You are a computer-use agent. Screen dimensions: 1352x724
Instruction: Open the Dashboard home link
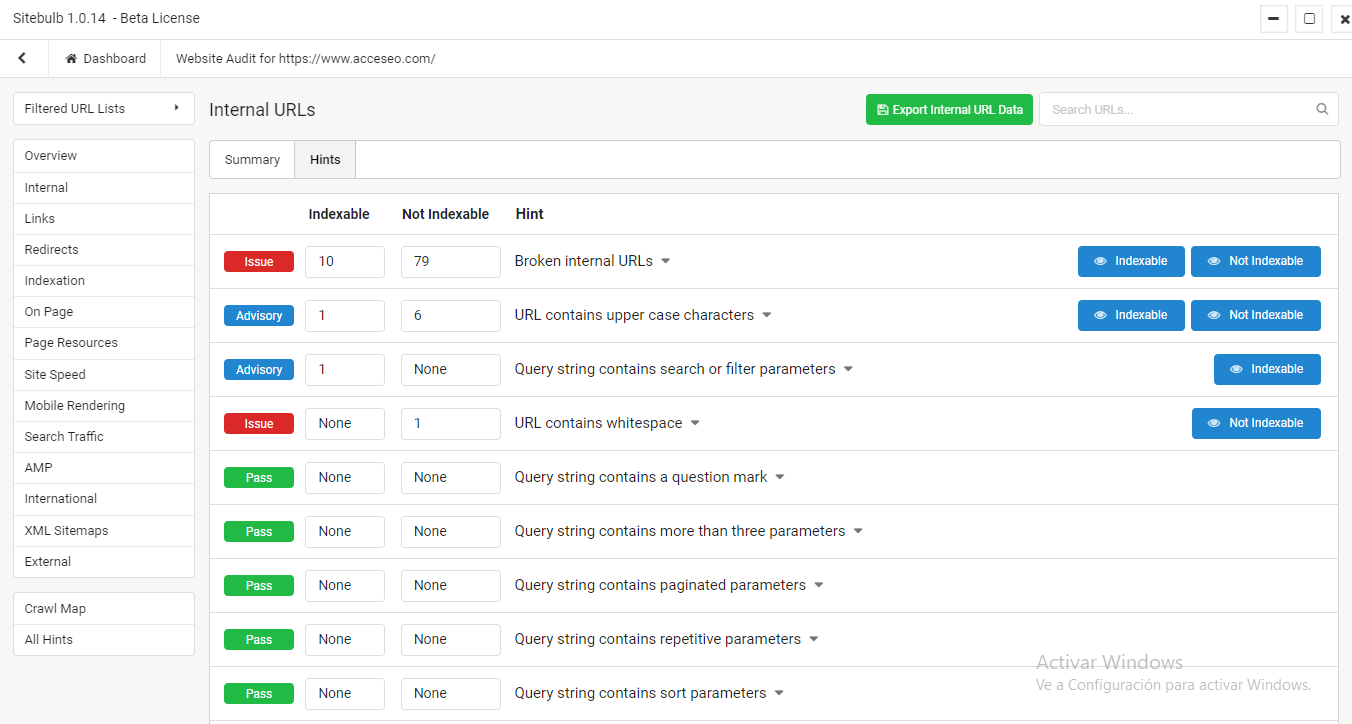click(105, 59)
